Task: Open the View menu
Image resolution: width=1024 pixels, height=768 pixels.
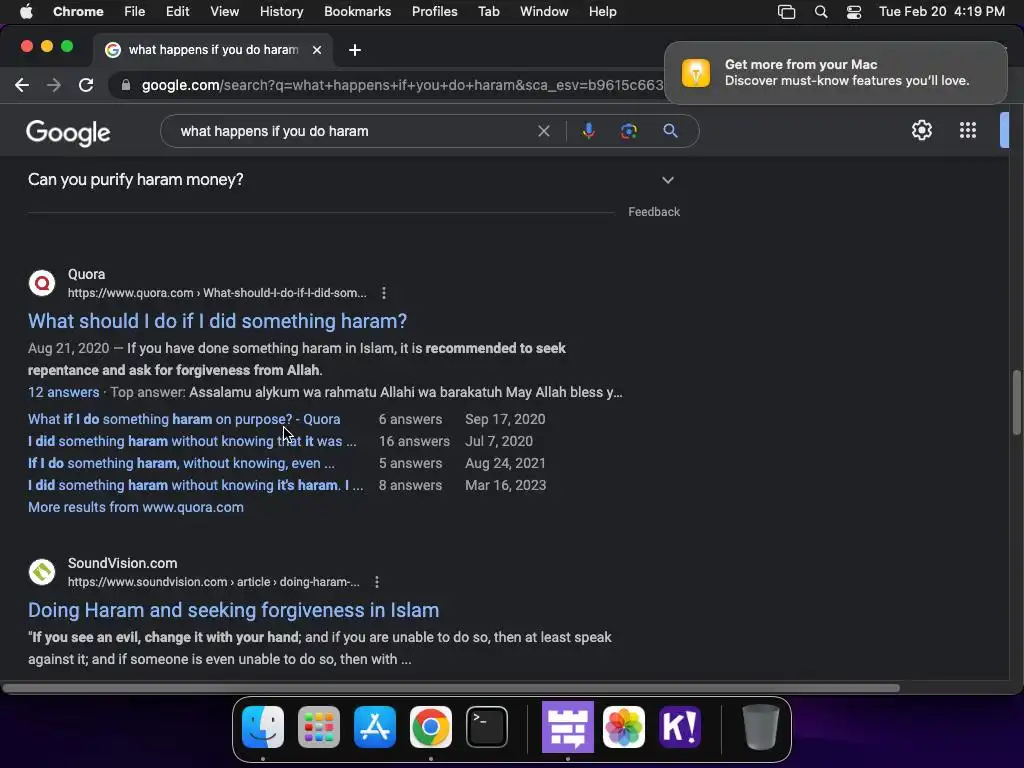Action: pos(224,12)
